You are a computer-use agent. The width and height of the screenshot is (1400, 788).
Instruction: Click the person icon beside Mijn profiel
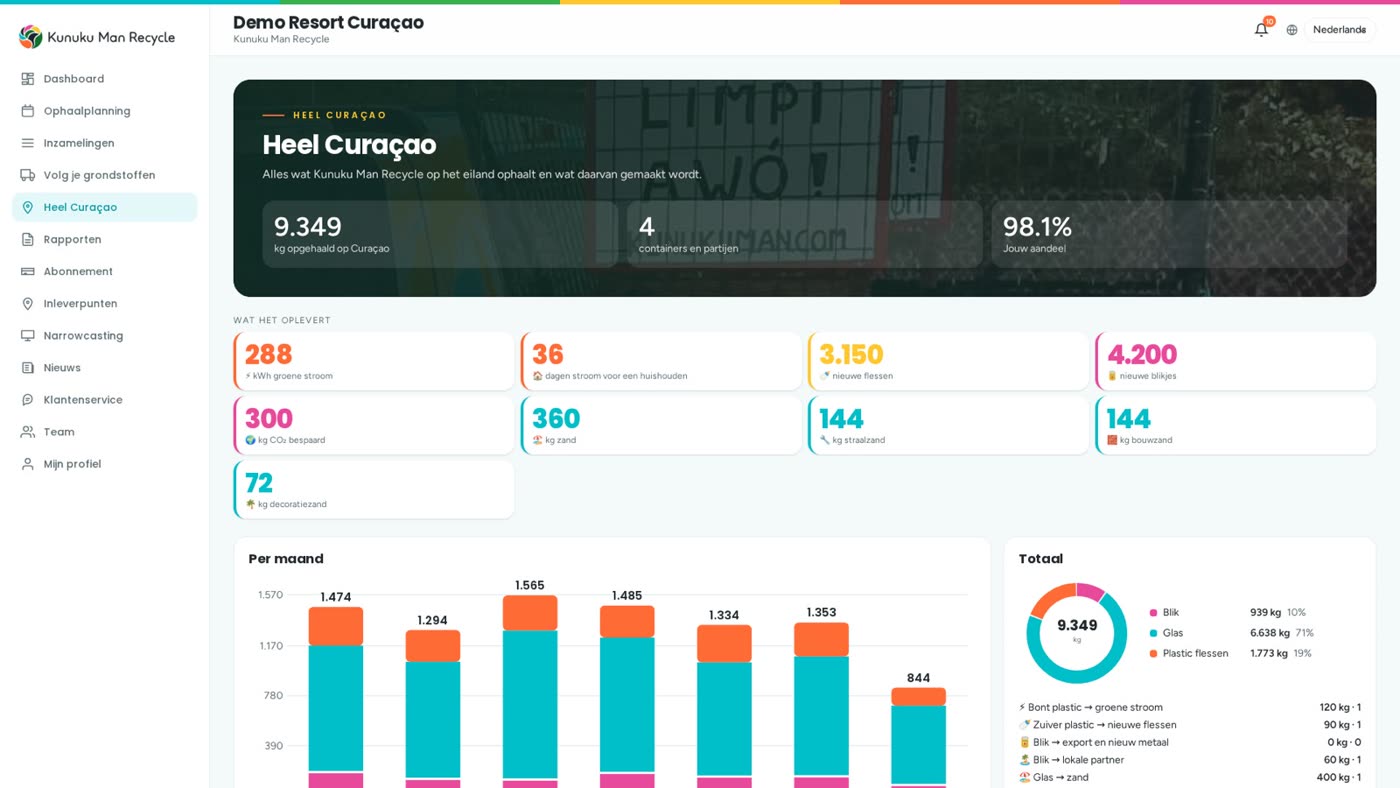(28, 463)
